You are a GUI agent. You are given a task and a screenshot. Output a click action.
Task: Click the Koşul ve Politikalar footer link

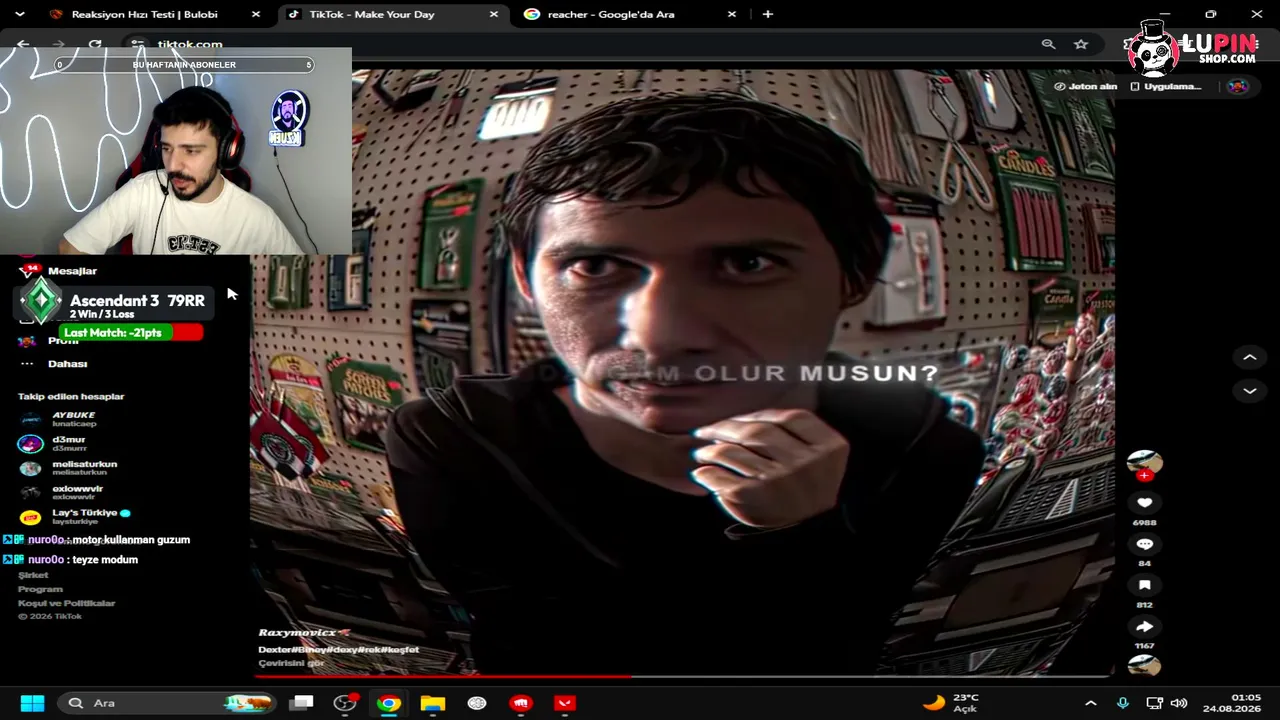(66, 603)
